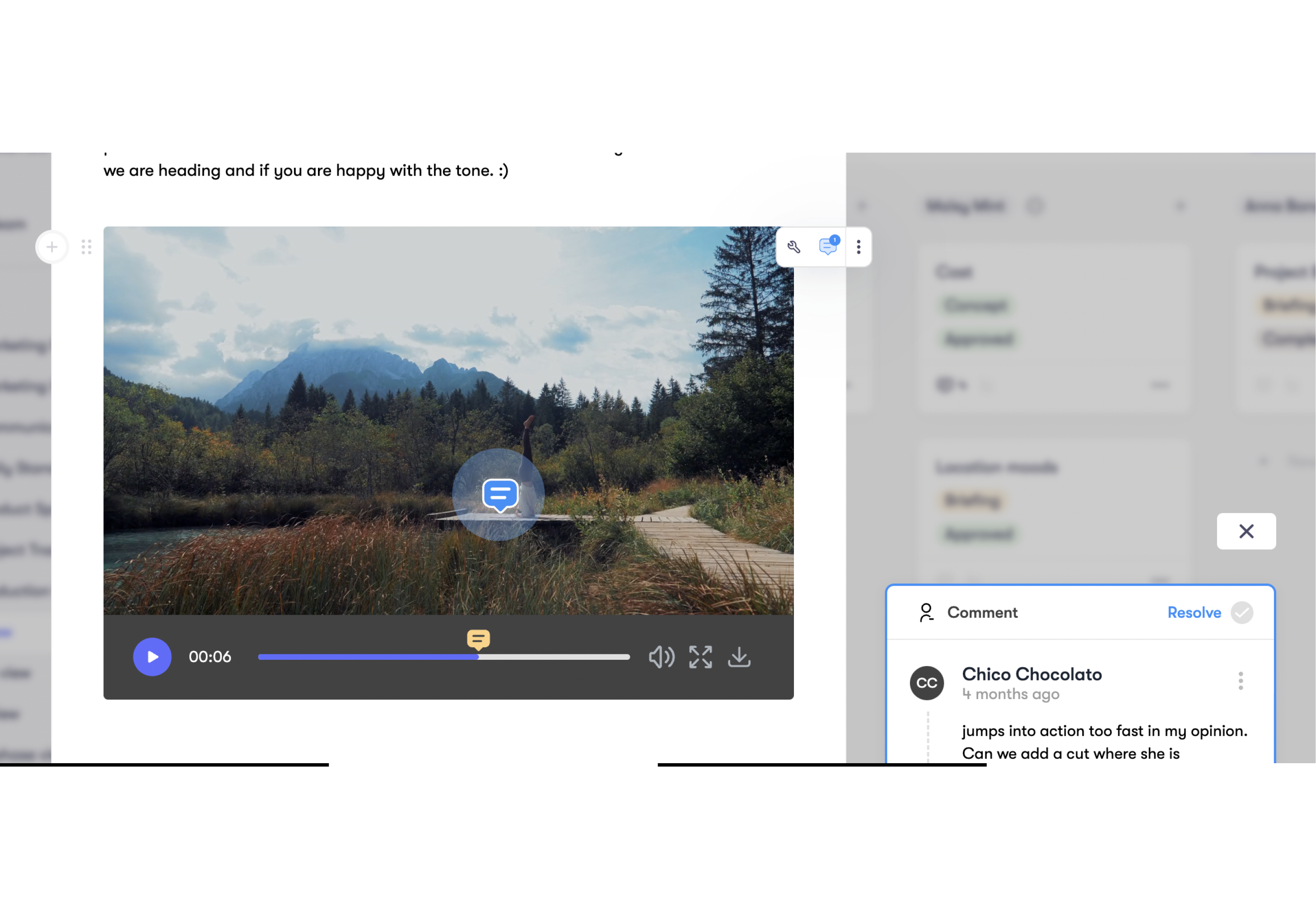Play the video with the purple button
This screenshot has height=919, width=1316.
[152, 657]
